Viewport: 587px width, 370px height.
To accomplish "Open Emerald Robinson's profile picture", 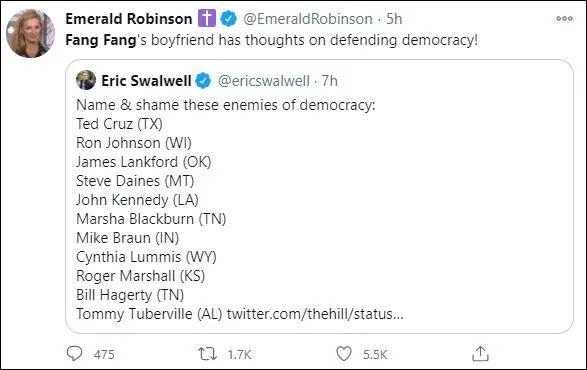I will pyautogui.click(x=31, y=33).
